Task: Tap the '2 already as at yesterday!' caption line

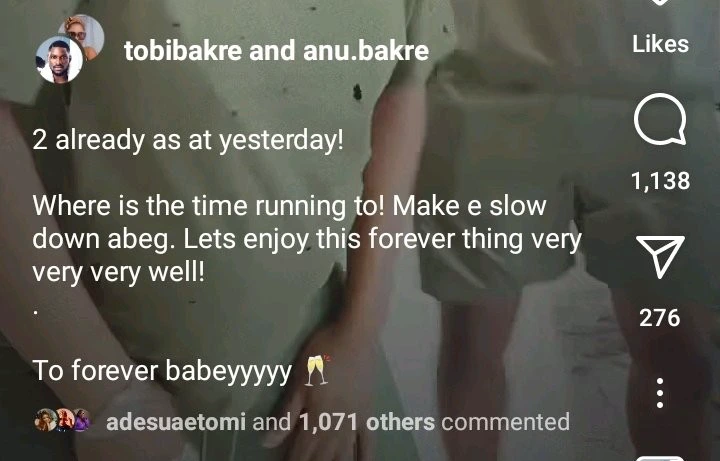Action: tap(188, 141)
